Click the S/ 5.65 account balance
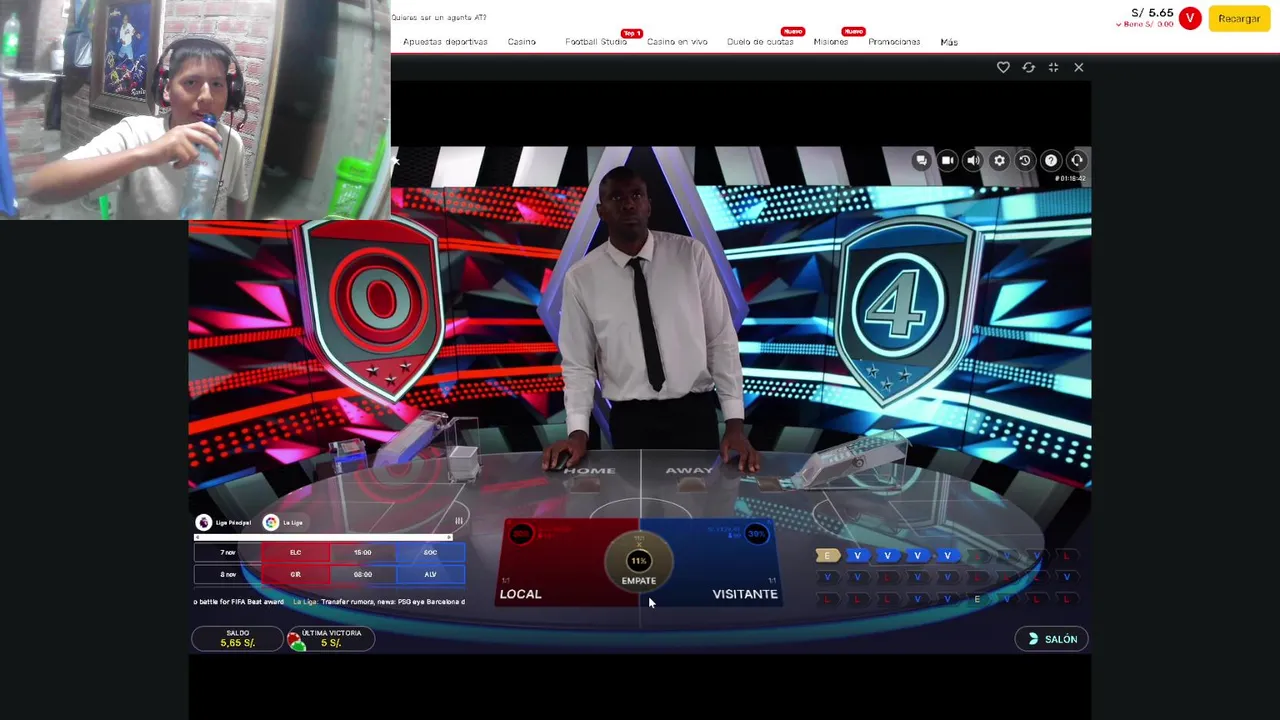Viewport: 1280px width, 720px height. [1152, 13]
